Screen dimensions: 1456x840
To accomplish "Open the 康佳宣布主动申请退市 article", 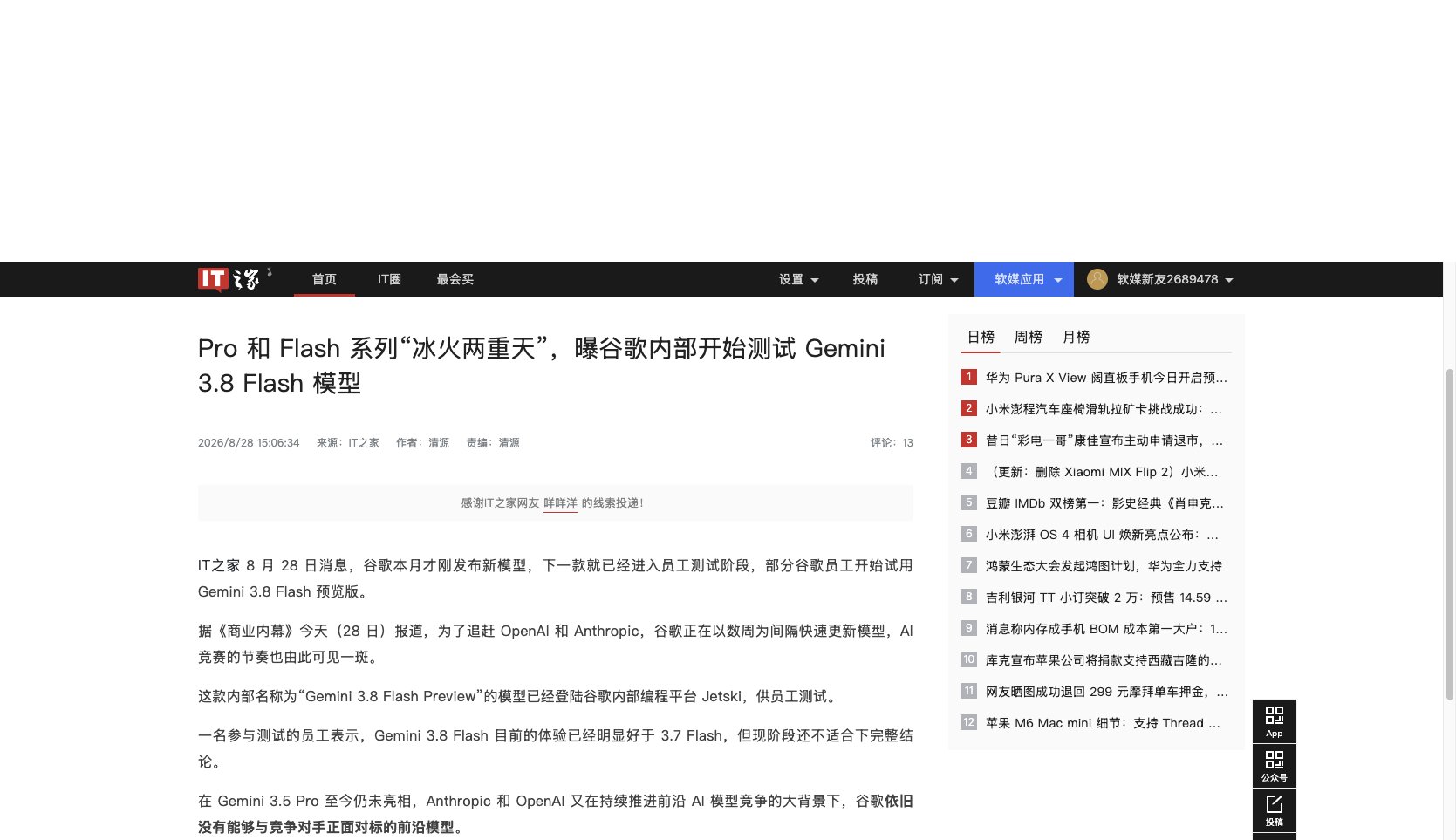I will pyautogui.click(x=1104, y=440).
